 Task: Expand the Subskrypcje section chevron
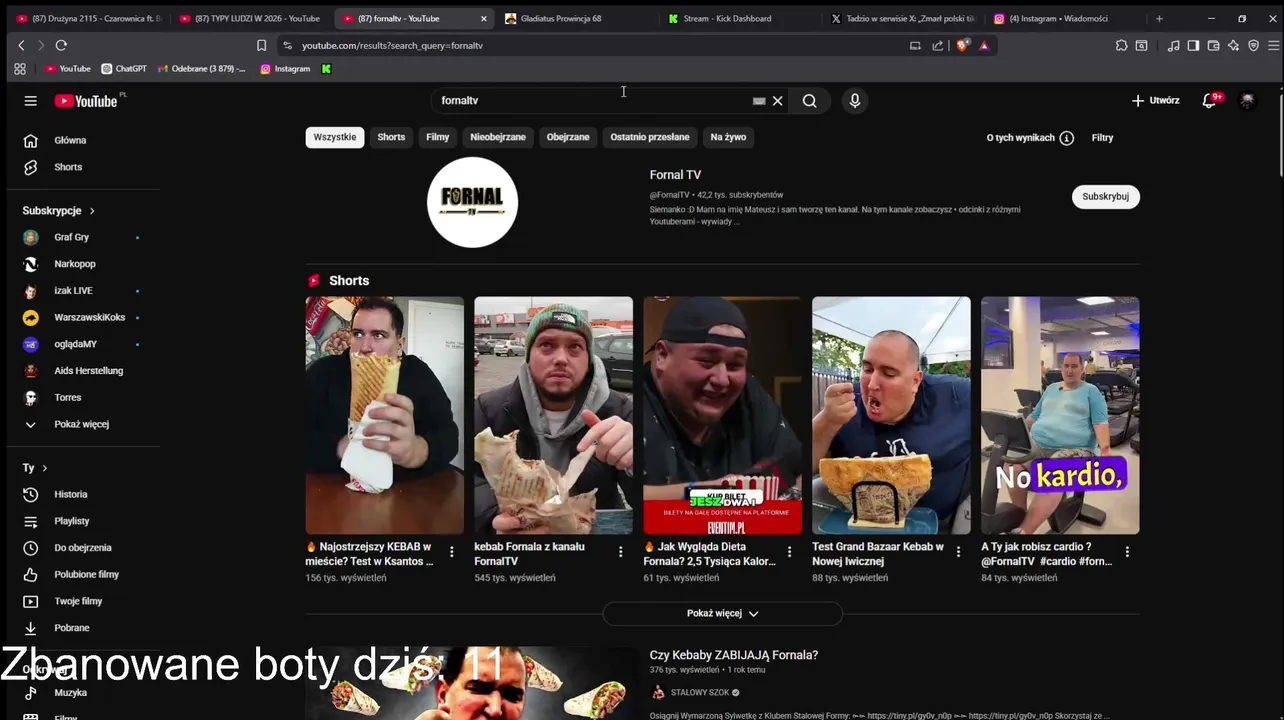[x=92, y=211]
